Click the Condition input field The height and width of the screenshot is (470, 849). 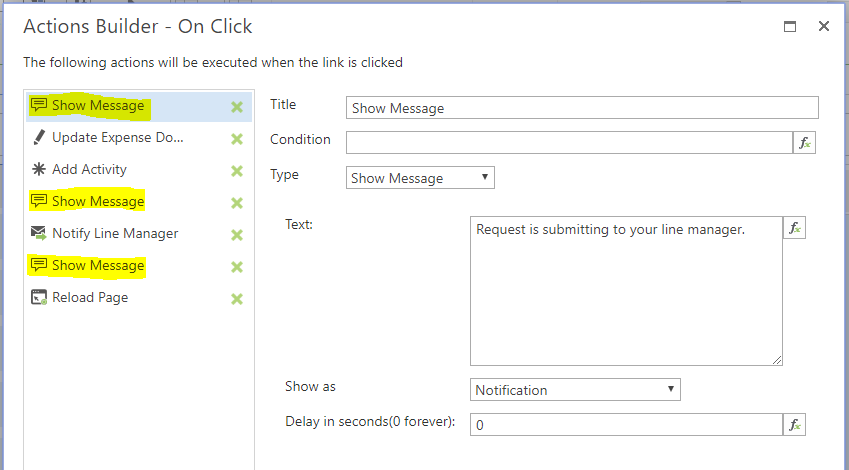point(568,142)
